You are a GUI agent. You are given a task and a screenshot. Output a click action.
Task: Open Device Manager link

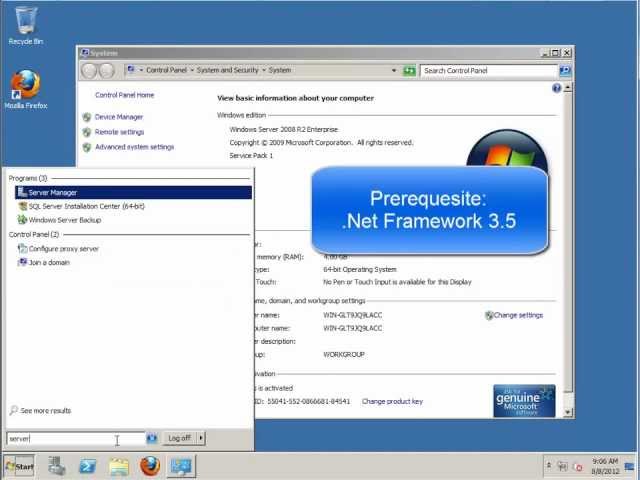click(119, 117)
